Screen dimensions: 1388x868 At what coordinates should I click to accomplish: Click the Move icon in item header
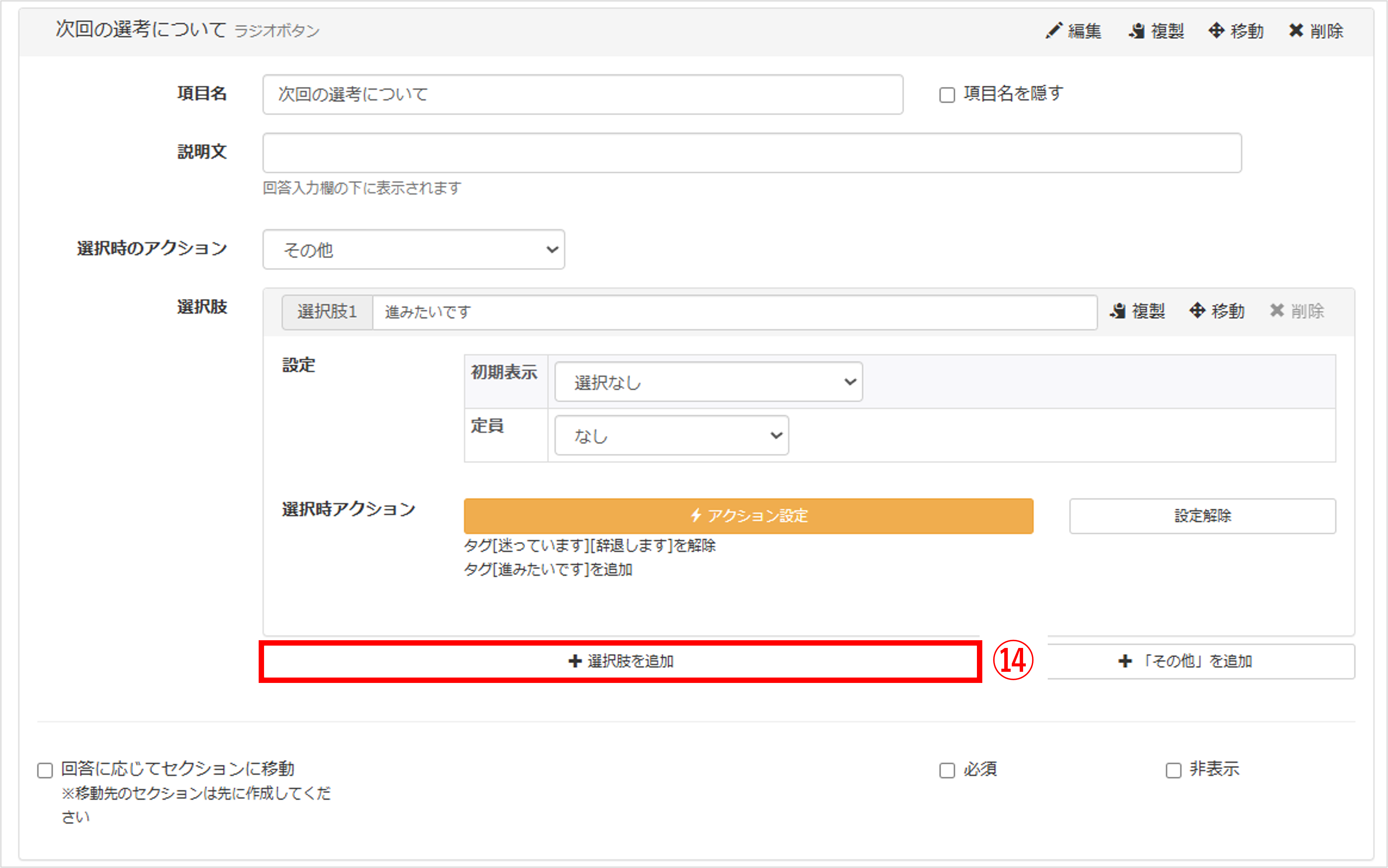pyautogui.click(x=1216, y=30)
